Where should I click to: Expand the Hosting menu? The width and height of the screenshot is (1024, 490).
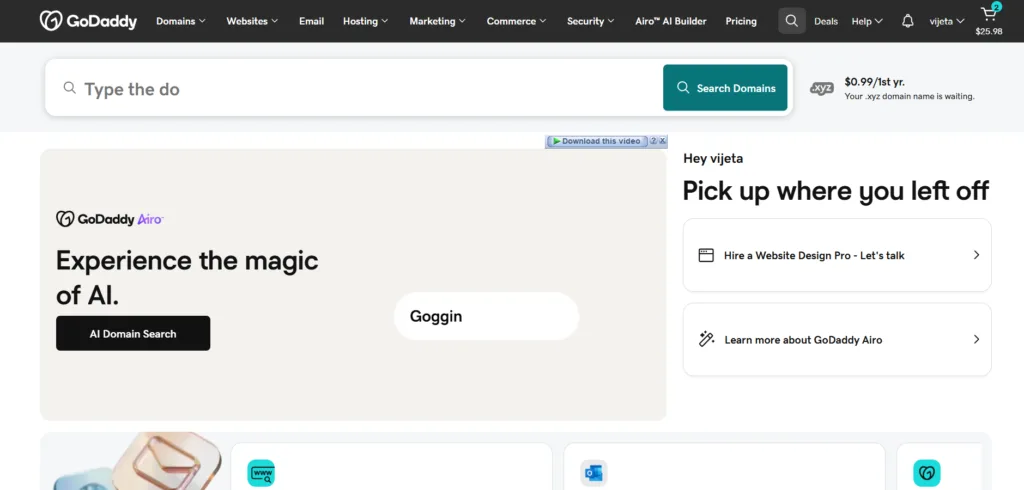click(x=366, y=21)
